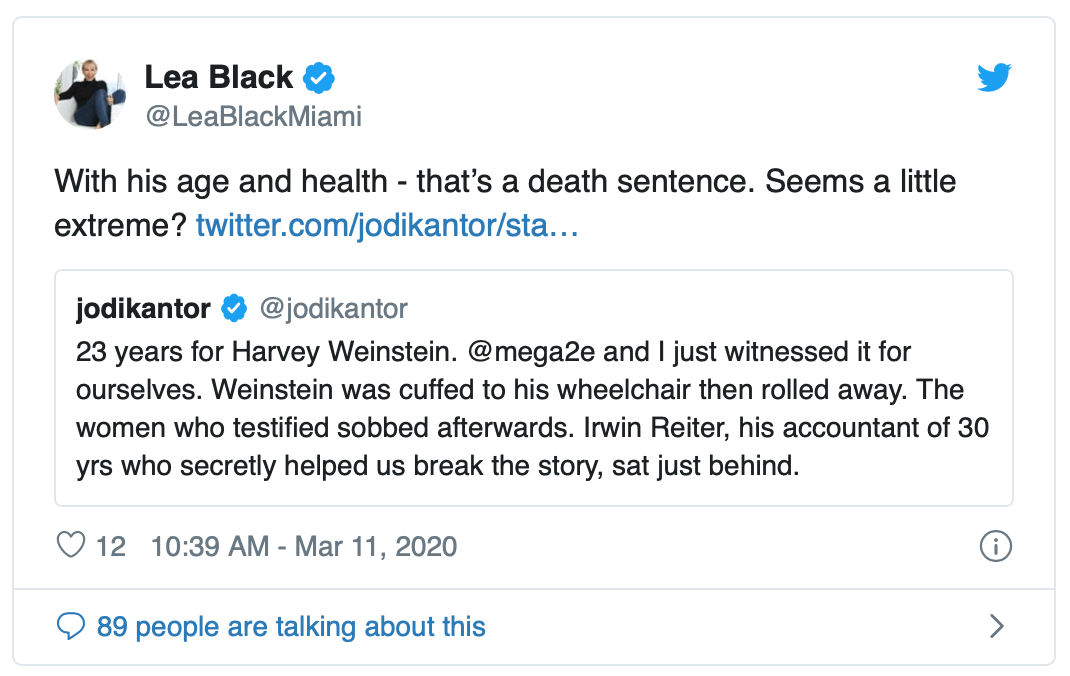Open the 10:39 AM - Mar 11, 2020 timestamp
This screenshot has width=1070, height=676.
pyautogui.click(x=304, y=546)
